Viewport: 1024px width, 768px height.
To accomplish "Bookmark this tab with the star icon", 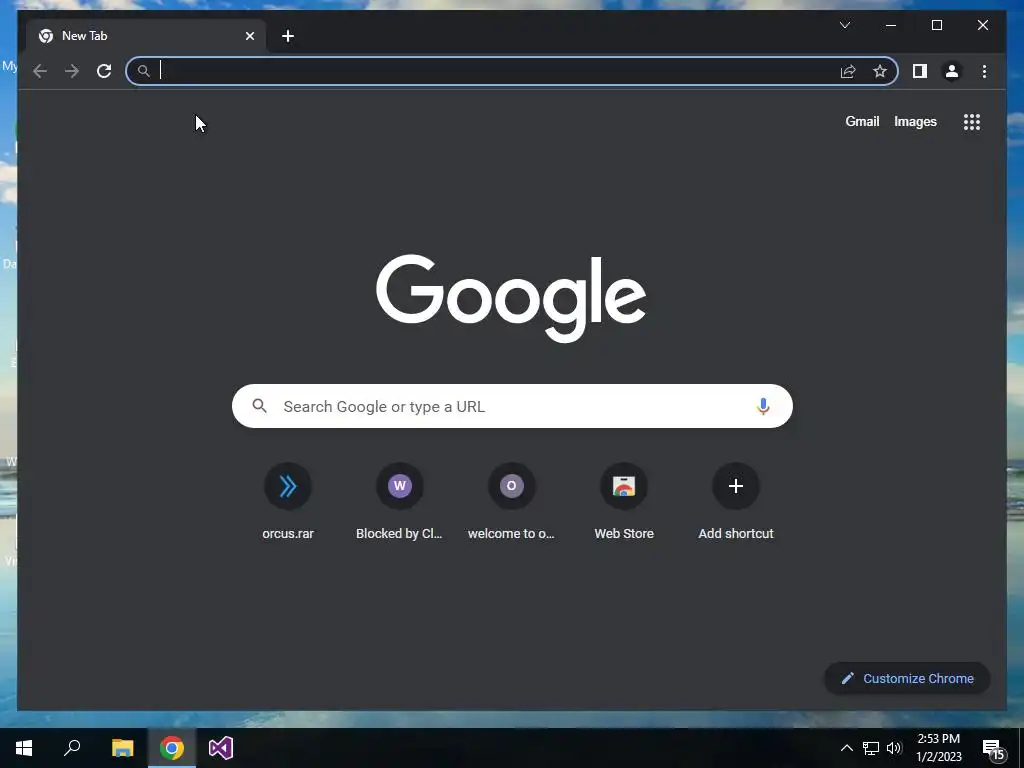I will coord(880,71).
